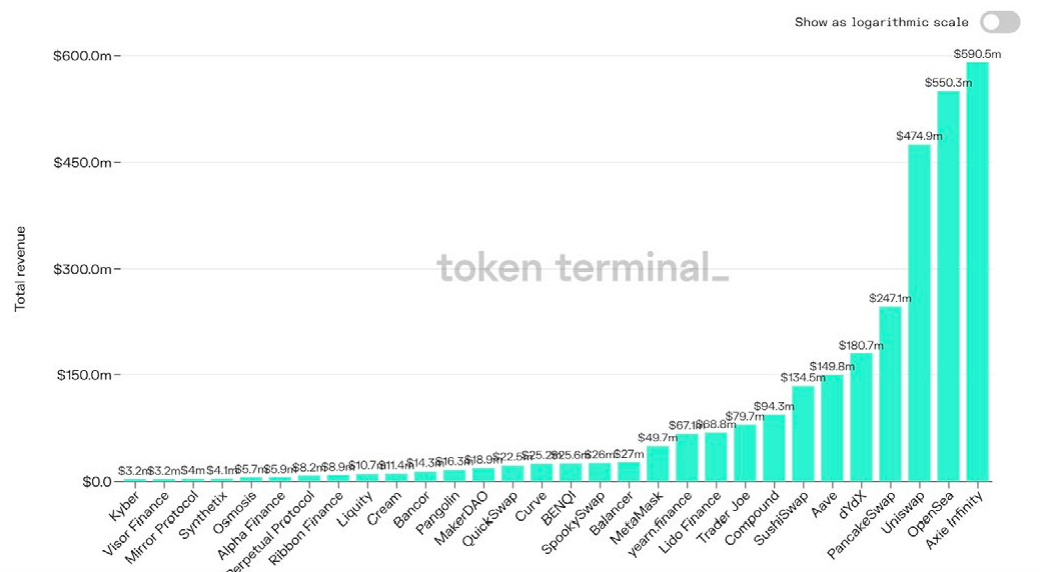The width and height of the screenshot is (1040, 572).
Task: Click the SushiSwap bar
Action: [803, 433]
